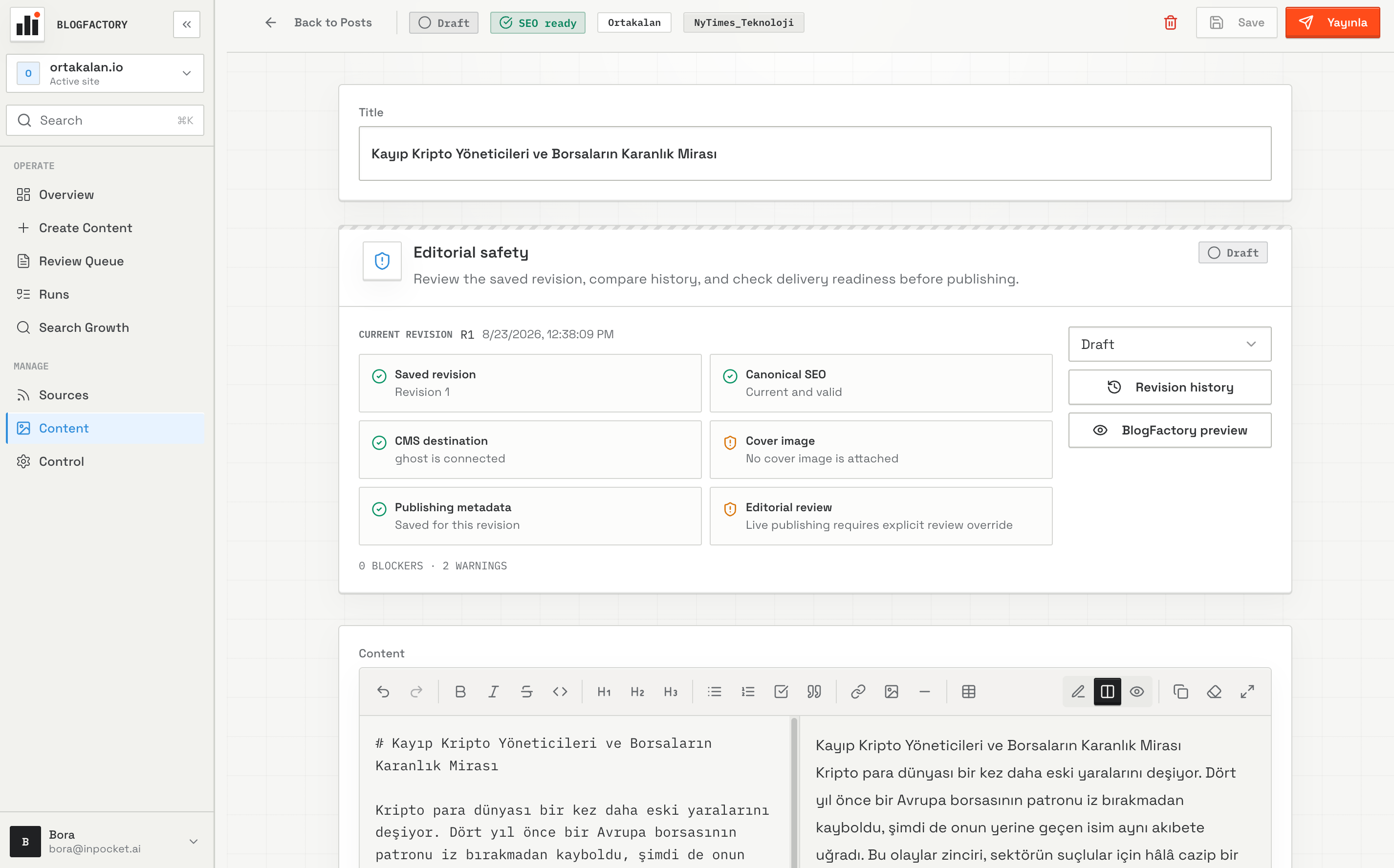
Task: Open Control in the sidebar
Action: (105, 461)
